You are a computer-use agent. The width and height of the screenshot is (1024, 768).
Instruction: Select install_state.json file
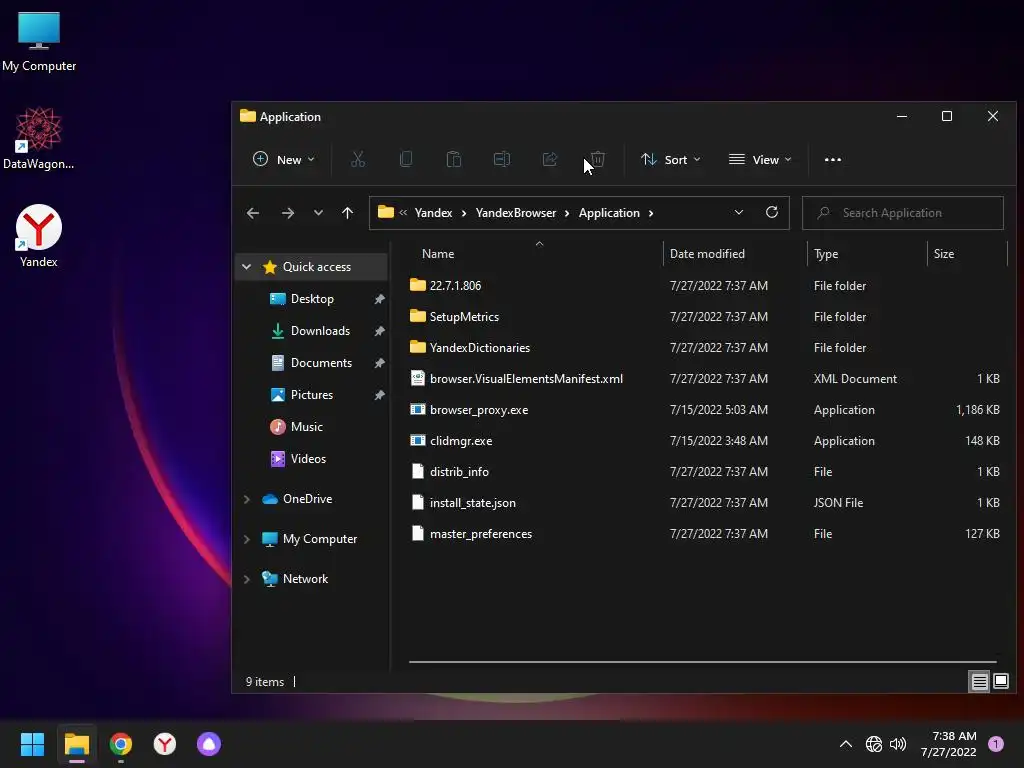click(x=705, y=503)
